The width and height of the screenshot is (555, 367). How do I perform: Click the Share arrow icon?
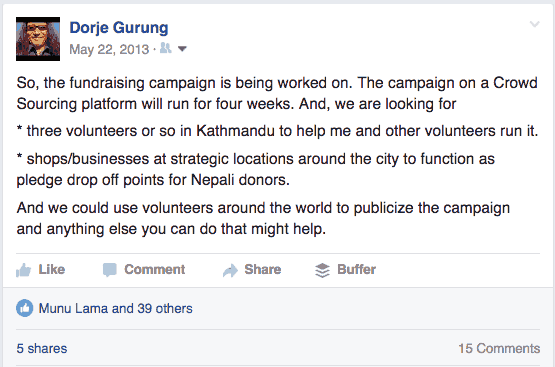[x=230, y=271]
